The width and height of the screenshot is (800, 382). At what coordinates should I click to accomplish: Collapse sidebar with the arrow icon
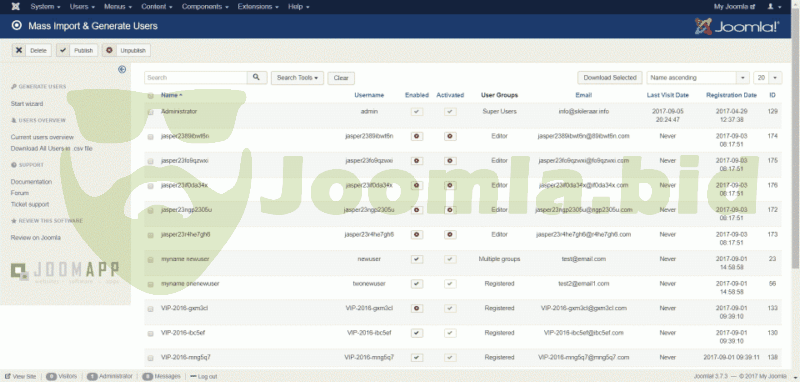(x=122, y=69)
